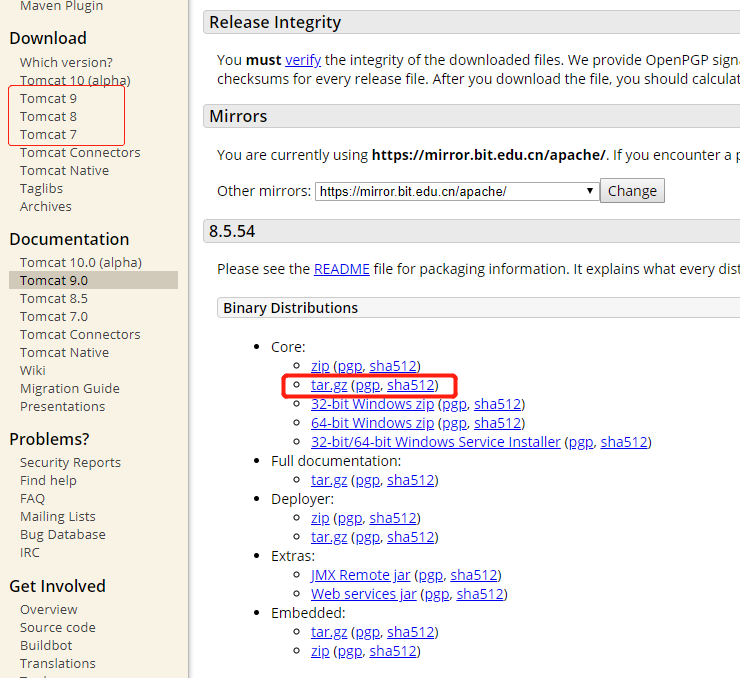Open Archives download link
Viewport: 740px width, 678px height.
[x=46, y=206]
